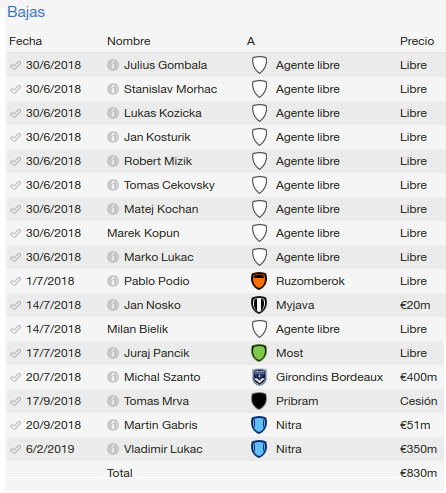Open the info icon beside Michal Szanto
The image size is (446, 493).
tap(113, 377)
